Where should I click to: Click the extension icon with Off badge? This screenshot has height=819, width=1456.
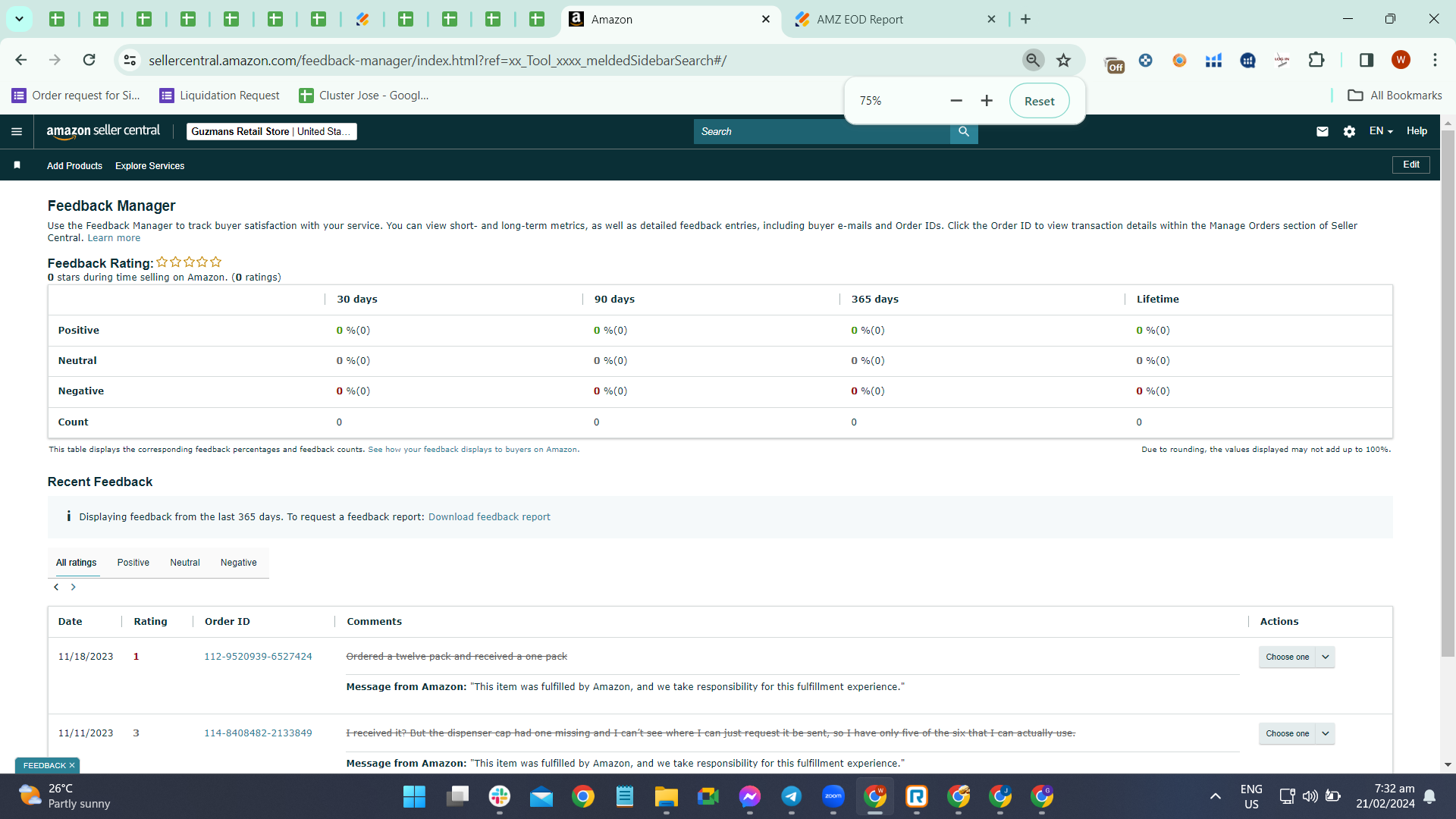tap(1114, 64)
